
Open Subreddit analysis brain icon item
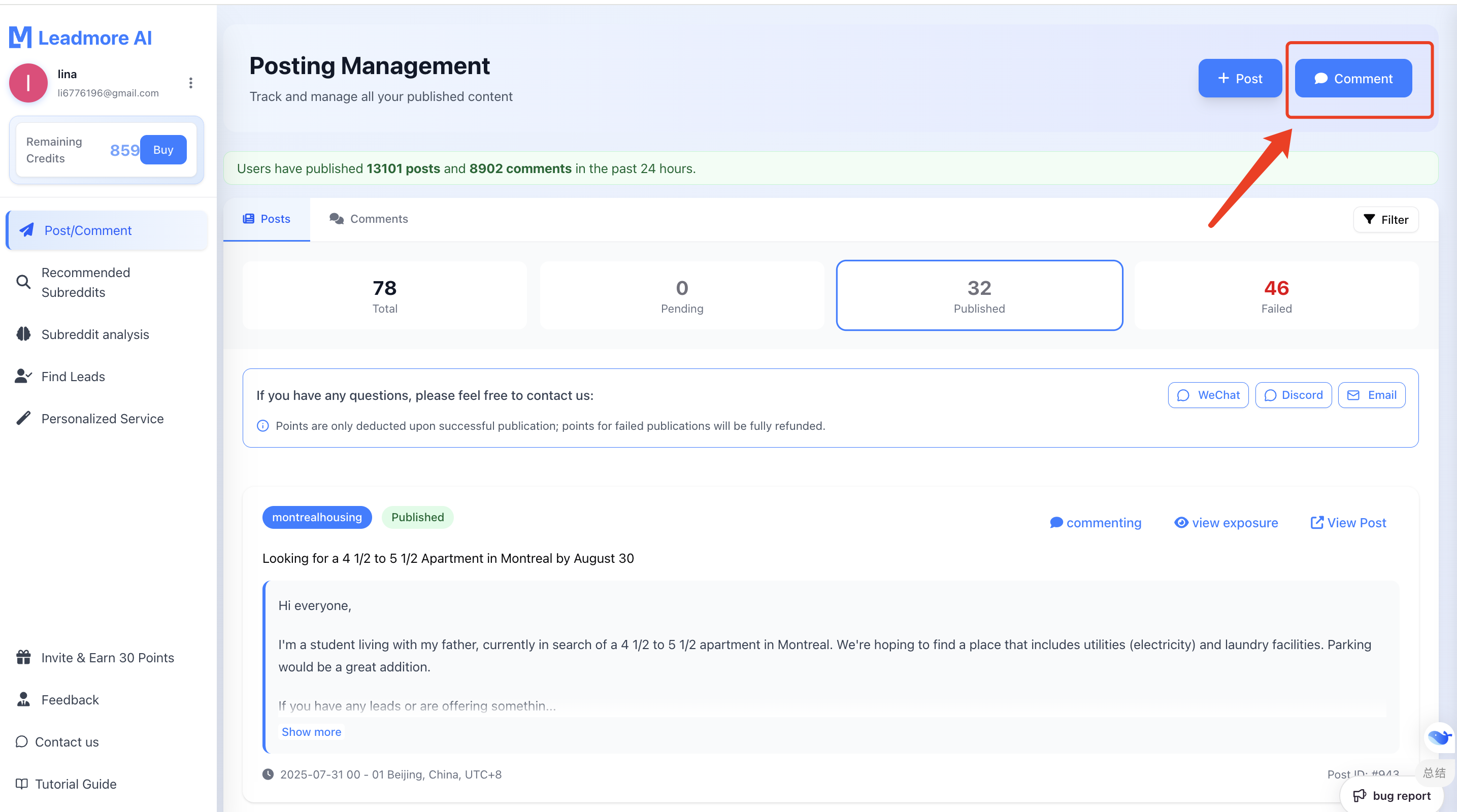pyautogui.click(x=23, y=334)
